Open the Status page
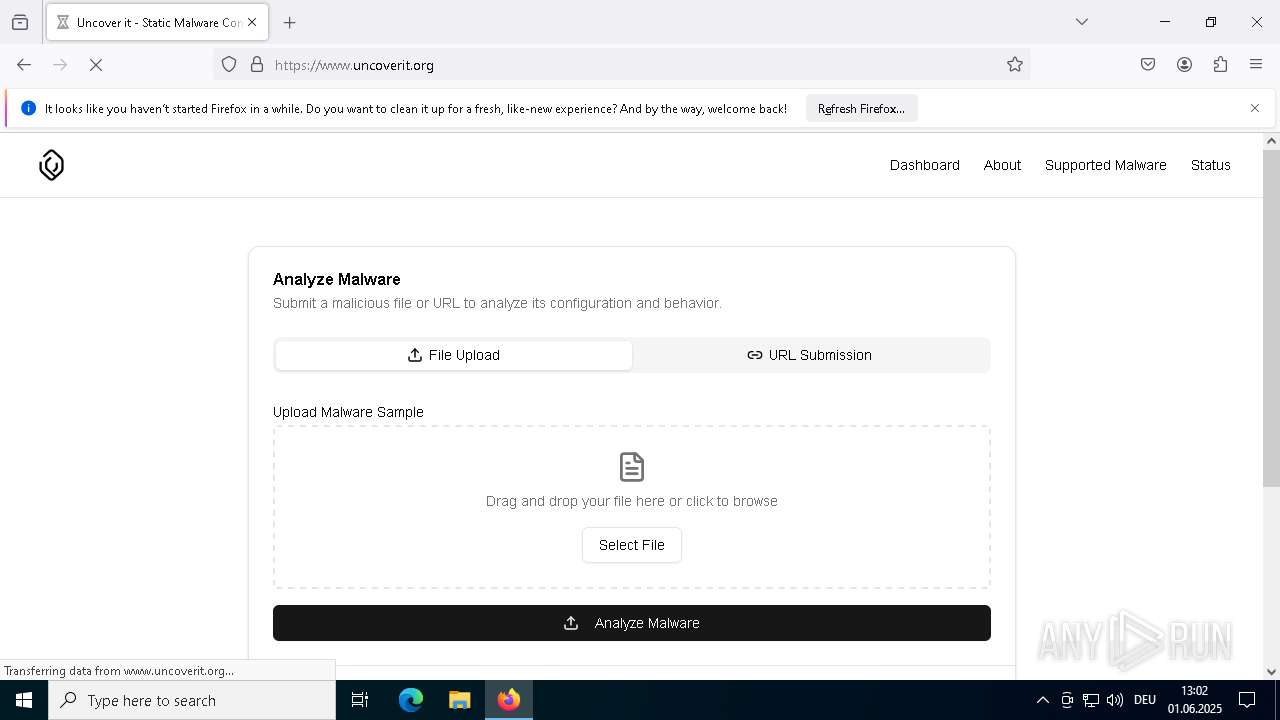 pyautogui.click(x=1211, y=165)
